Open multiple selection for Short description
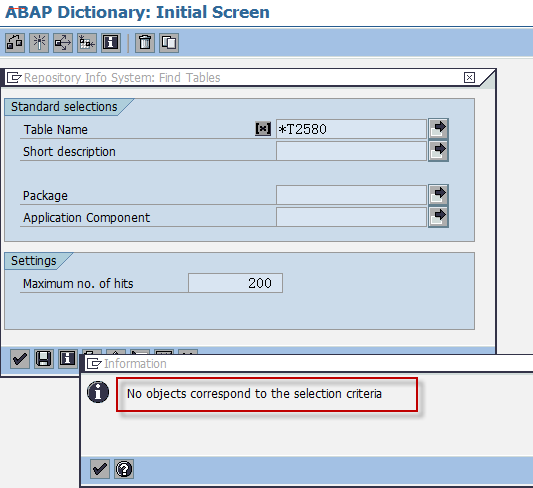Viewport: 533px width, 488px height. pos(439,151)
